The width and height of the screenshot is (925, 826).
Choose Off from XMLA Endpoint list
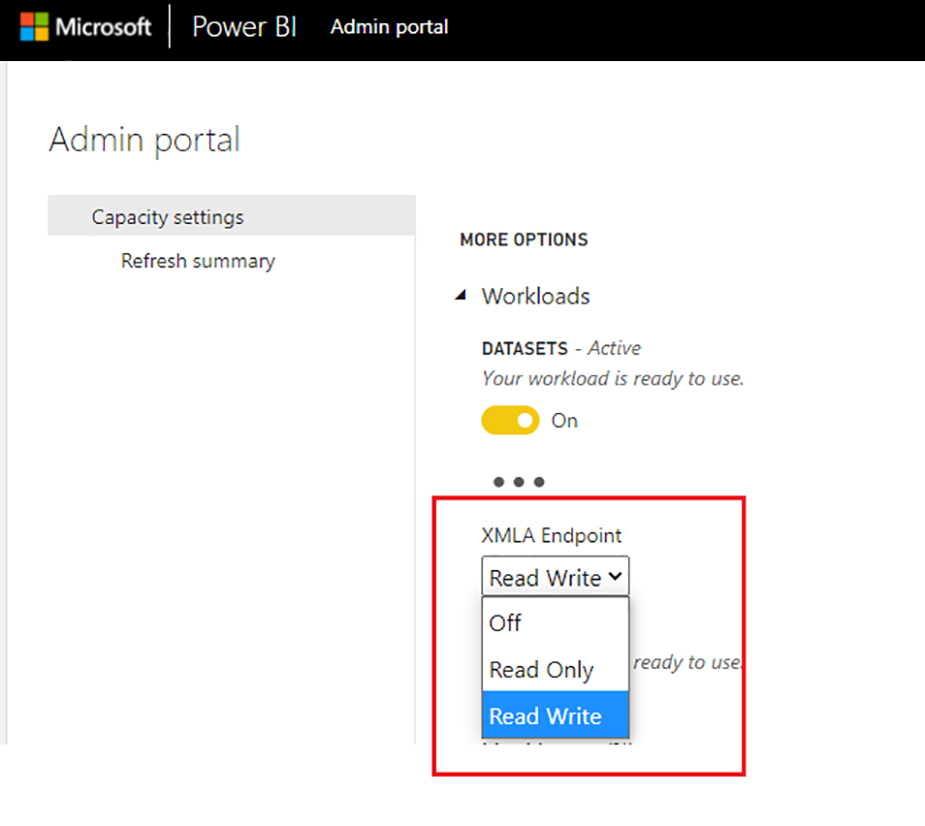pyautogui.click(x=555, y=622)
